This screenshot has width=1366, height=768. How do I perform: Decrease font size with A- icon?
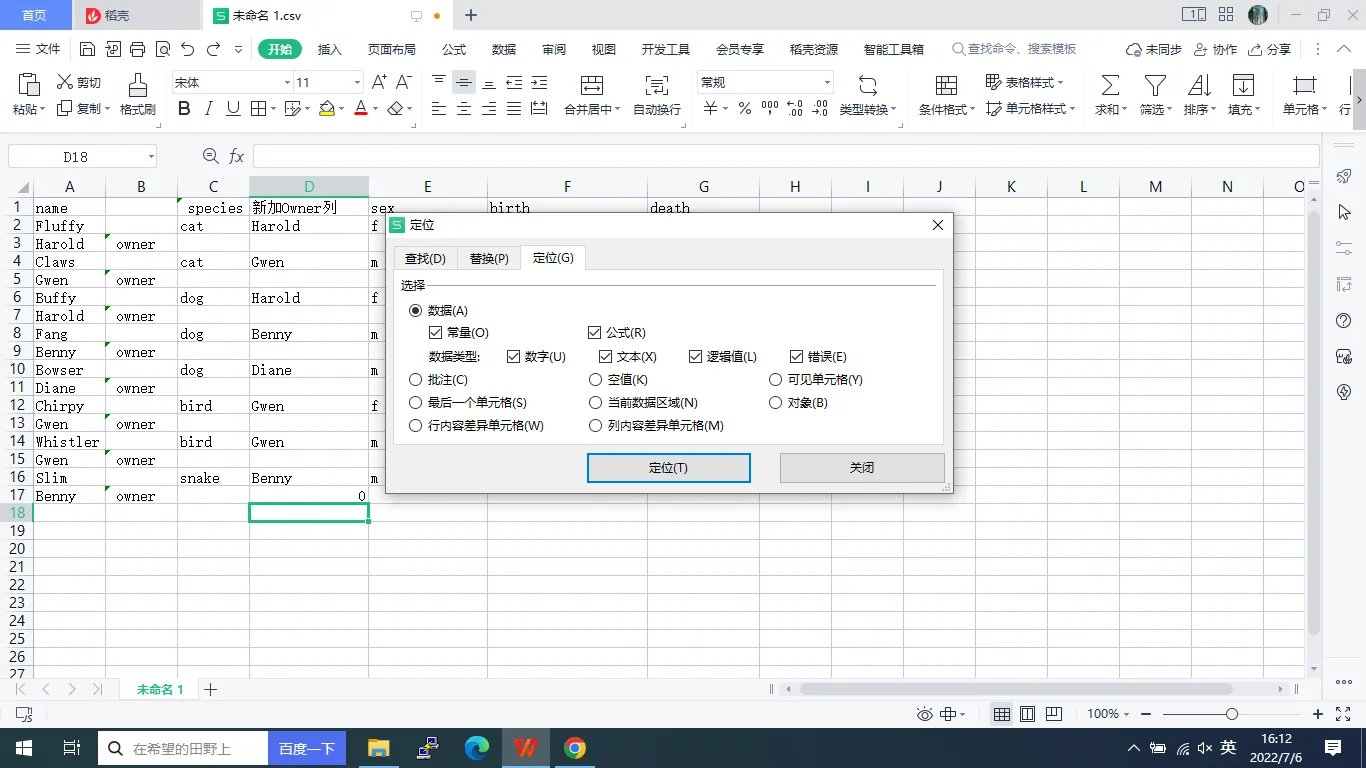pos(404,83)
